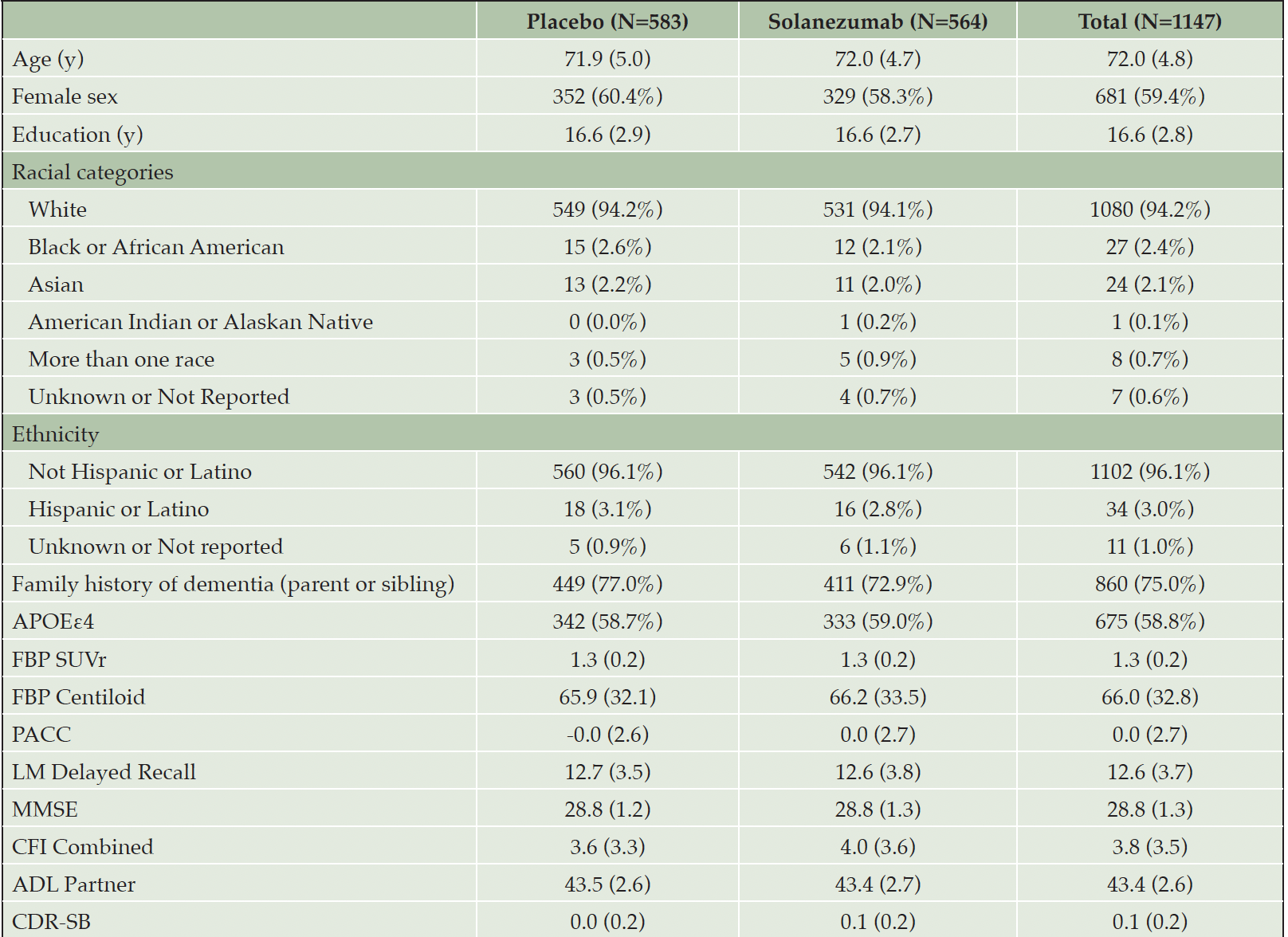Click the Solanezumab value for Hispanic or Latino
1288x937 pixels.
(878, 509)
